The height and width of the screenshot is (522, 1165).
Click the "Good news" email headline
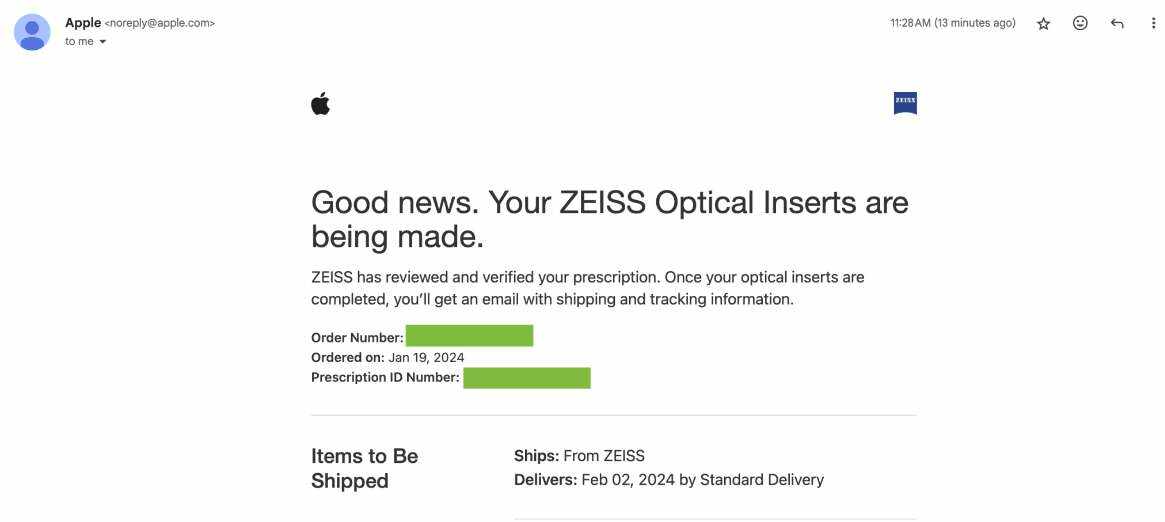(609, 219)
